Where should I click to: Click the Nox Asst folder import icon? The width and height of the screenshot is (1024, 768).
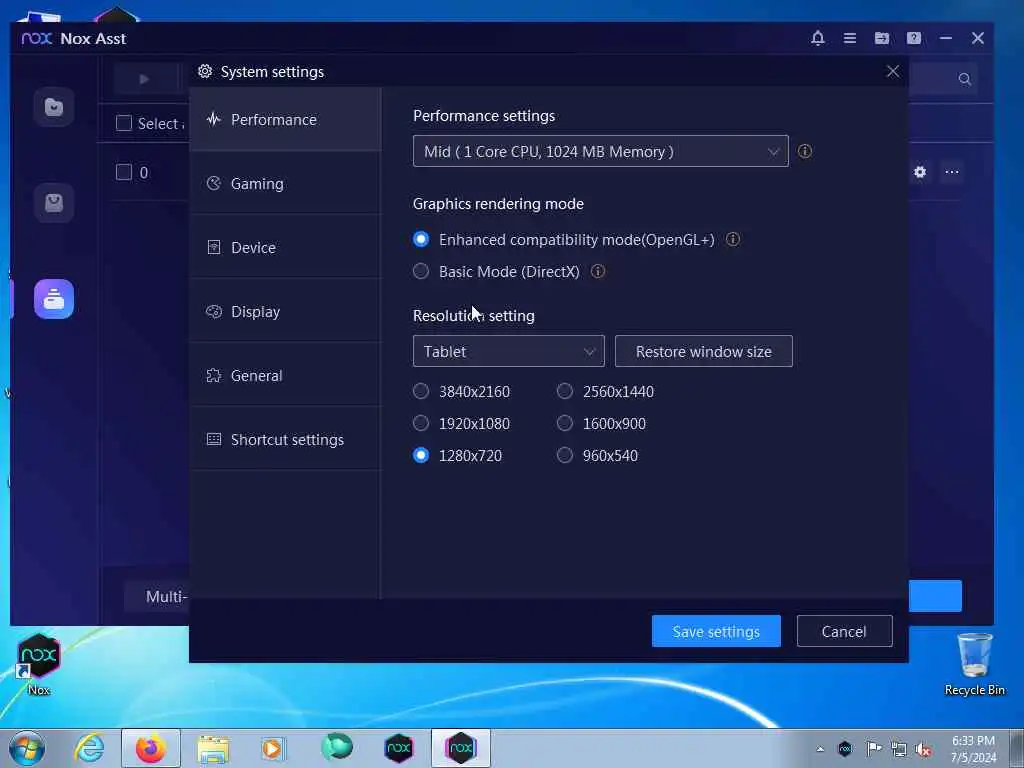pos(882,38)
